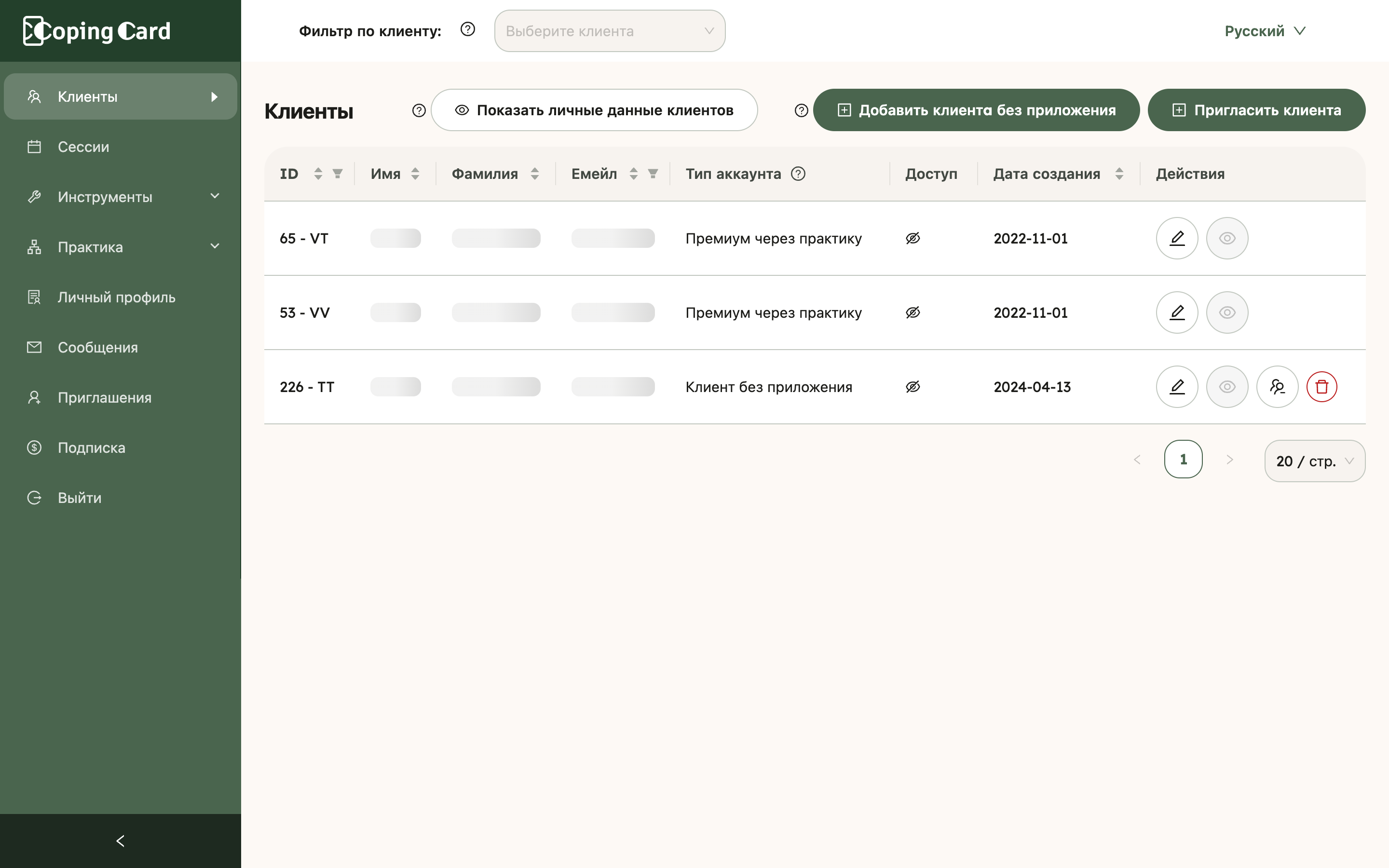Open the Сообщения section
The image size is (1389, 868).
[121, 347]
